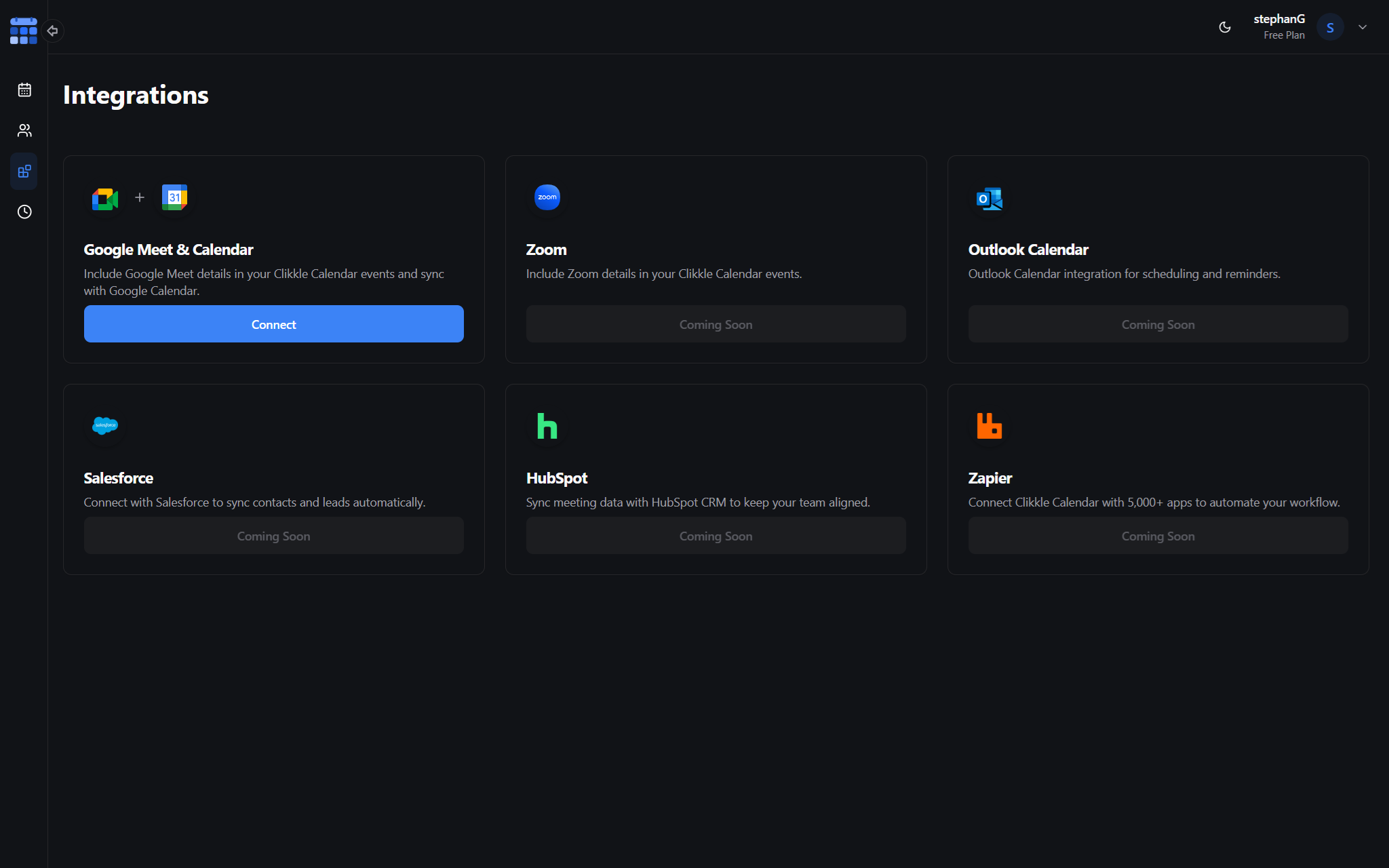Click the Salesforce cloud logo
This screenshot has width=1389, height=868.
105,426
